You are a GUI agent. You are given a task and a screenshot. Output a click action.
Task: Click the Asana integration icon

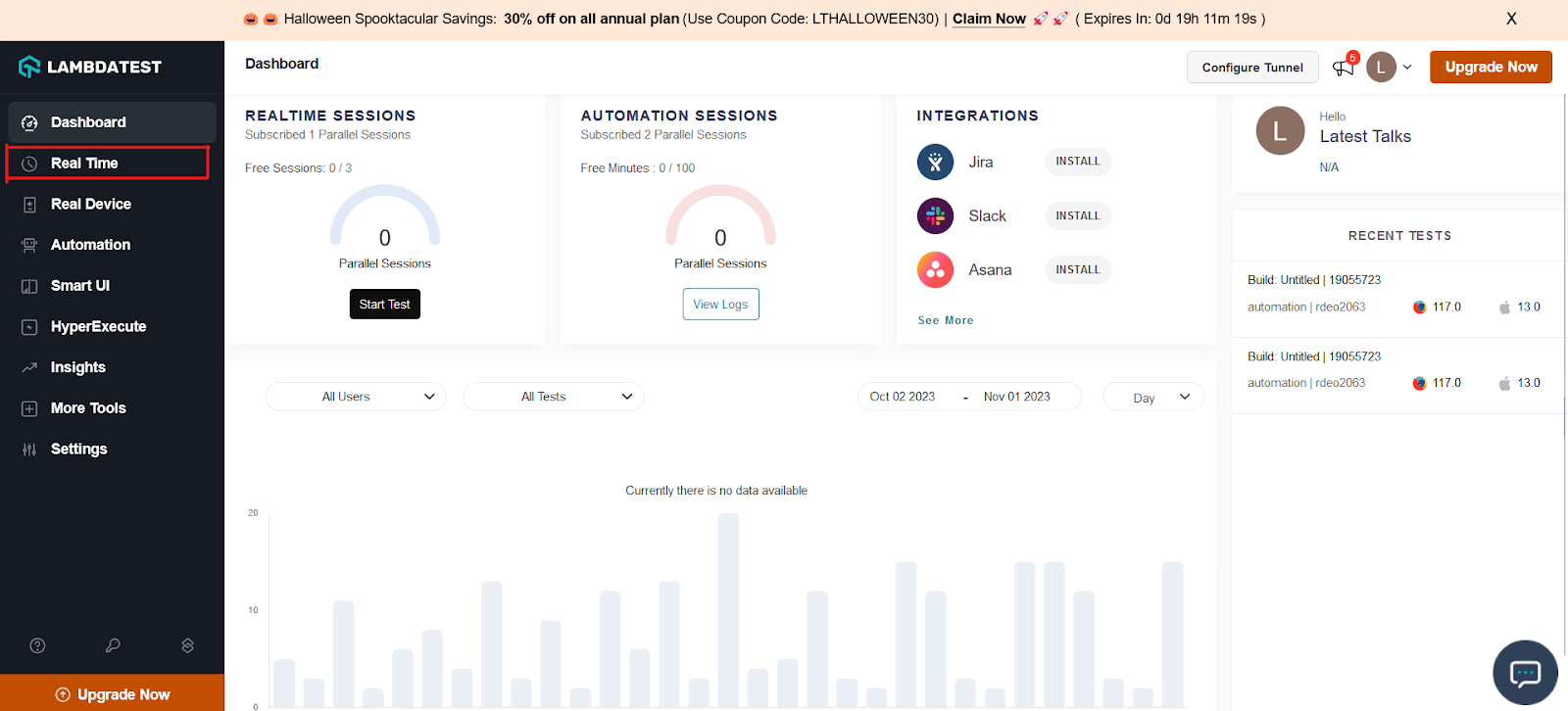coord(935,270)
